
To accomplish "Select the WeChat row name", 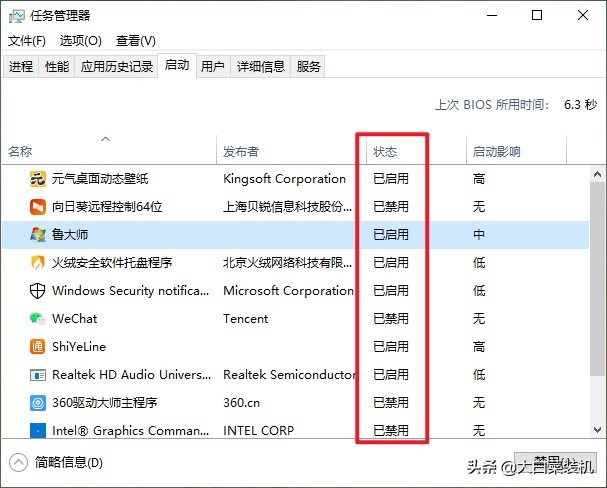I will 75,318.
